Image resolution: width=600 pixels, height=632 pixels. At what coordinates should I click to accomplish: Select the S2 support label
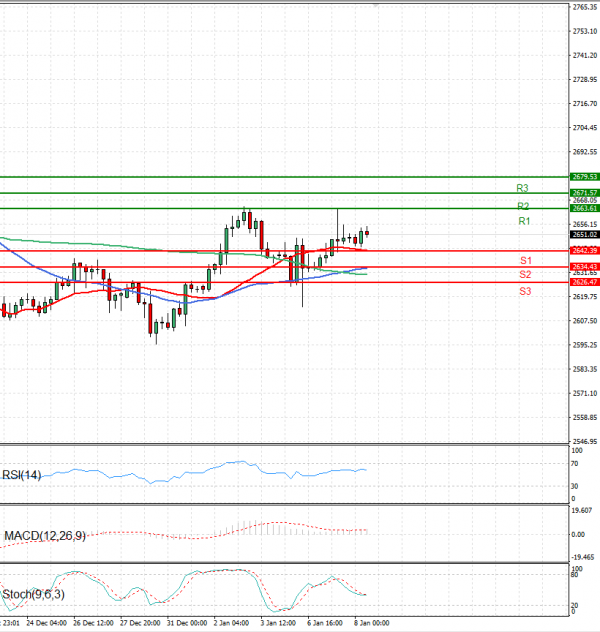point(525,274)
